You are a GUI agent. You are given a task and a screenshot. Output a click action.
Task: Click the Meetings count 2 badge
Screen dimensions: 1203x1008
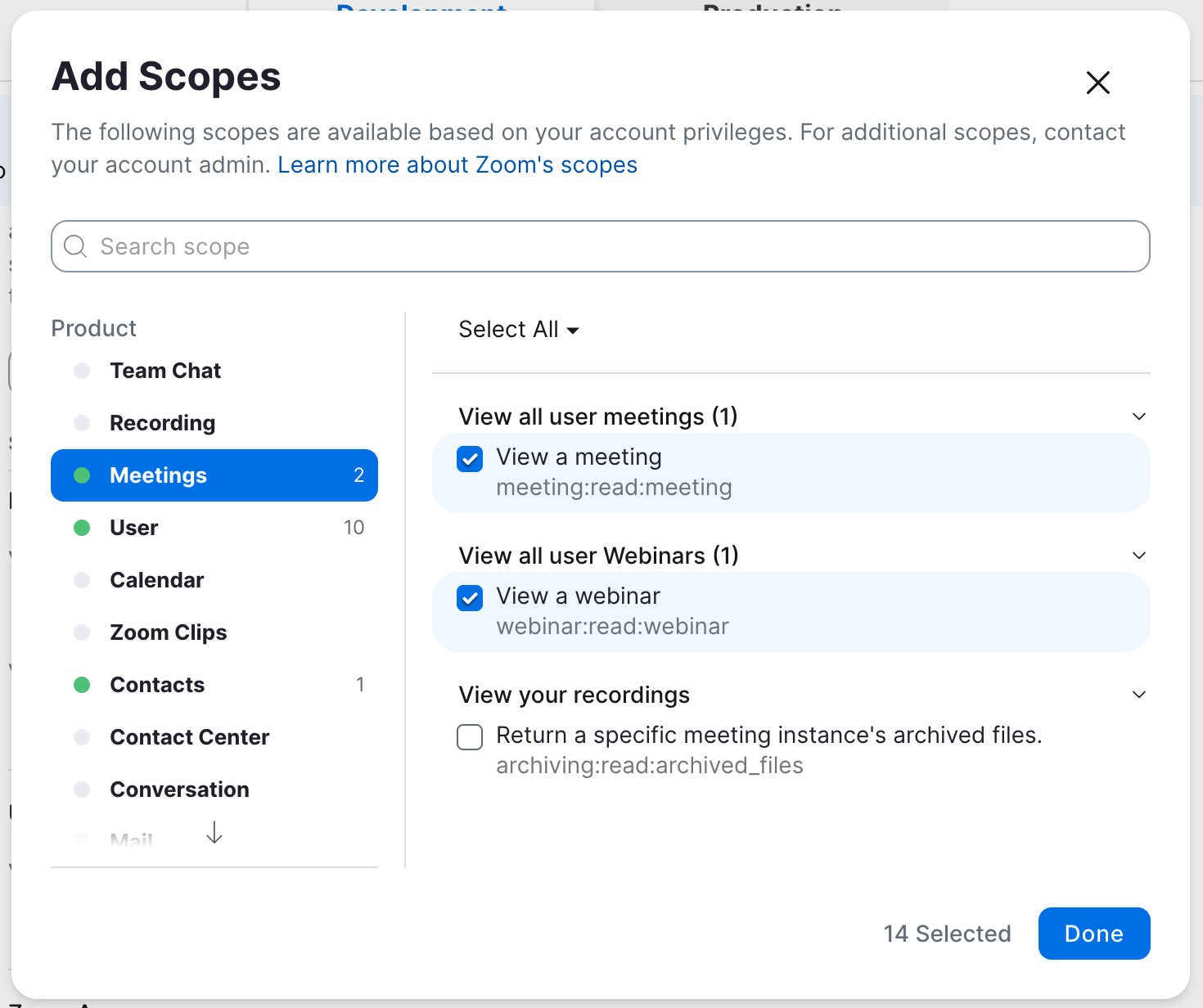tap(358, 475)
